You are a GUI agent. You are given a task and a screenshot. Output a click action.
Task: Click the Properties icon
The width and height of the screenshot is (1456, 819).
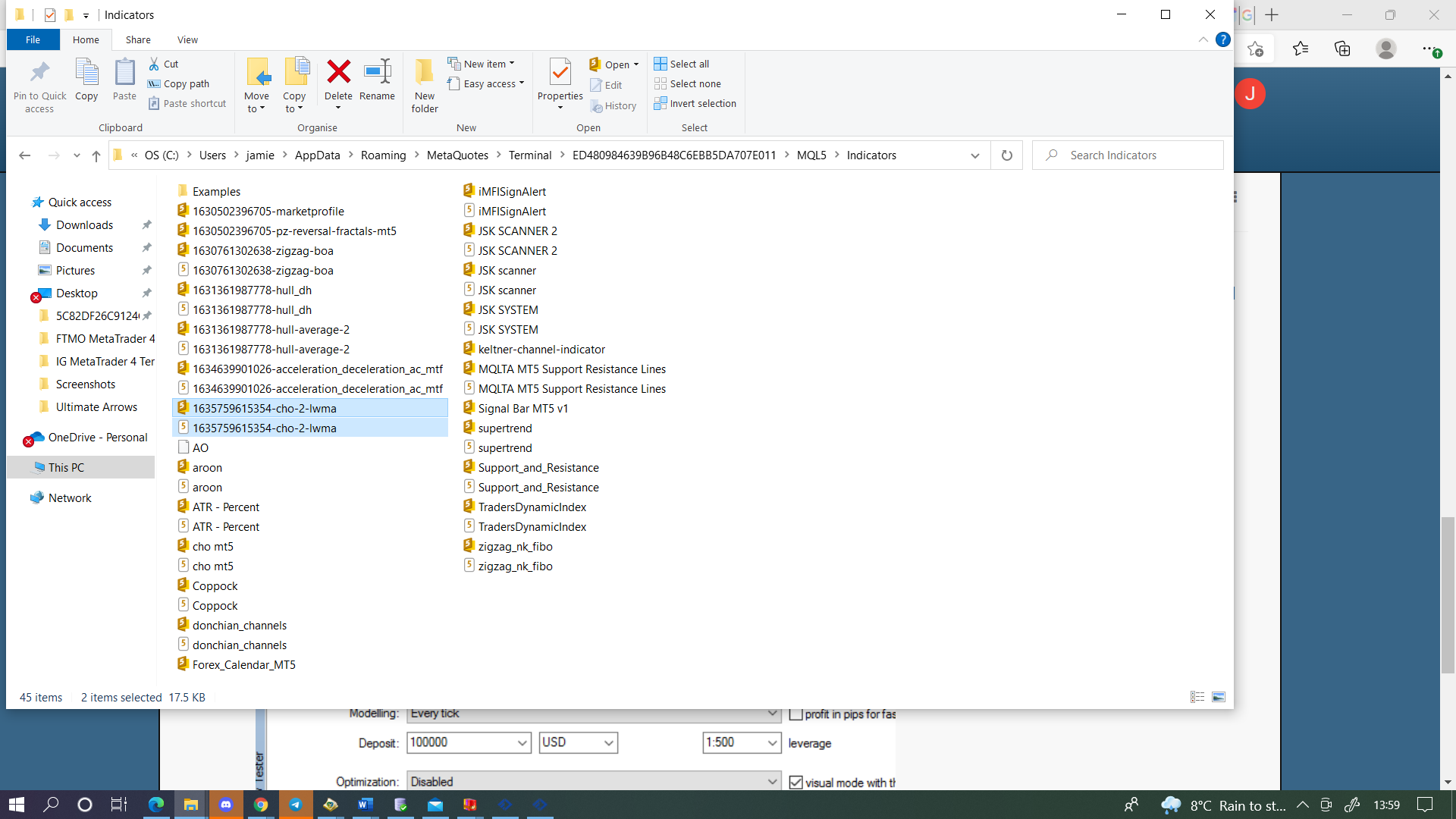pyautogui.click(x=560, y=73)
